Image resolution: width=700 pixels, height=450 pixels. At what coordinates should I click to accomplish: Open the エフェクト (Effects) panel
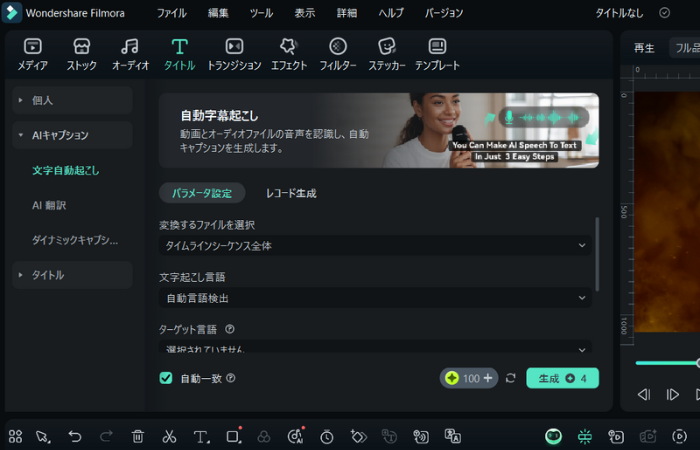[x=289, y=54]
